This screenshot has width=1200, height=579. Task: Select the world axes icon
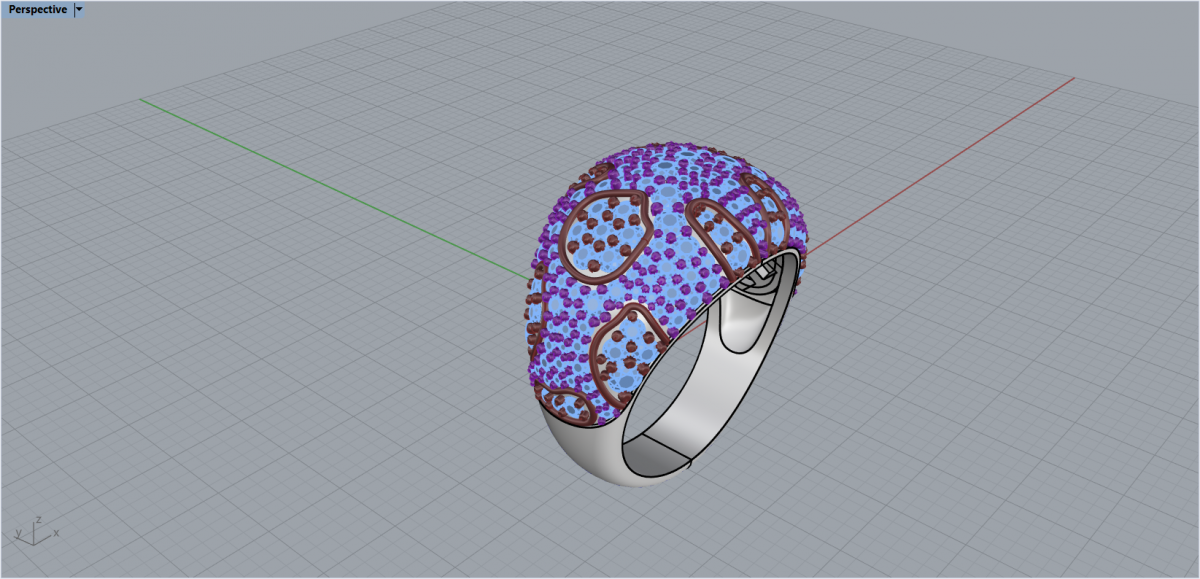(38, 530)
